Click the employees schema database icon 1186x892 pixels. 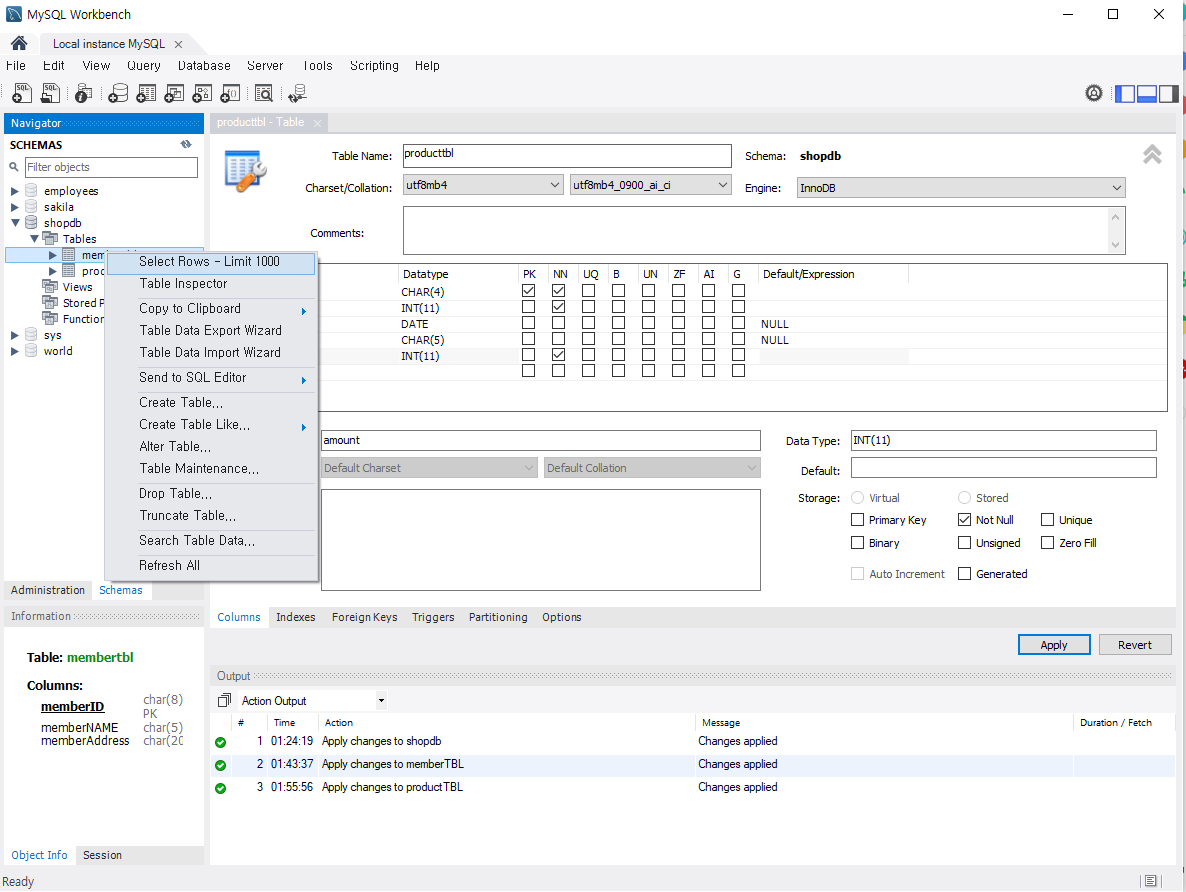click(31, 190)
